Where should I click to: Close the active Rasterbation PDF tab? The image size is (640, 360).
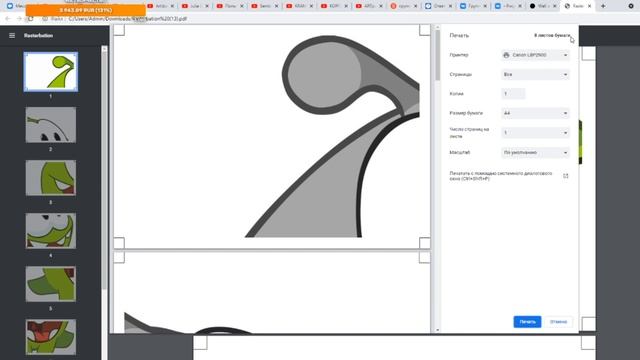tap(589, 6)
